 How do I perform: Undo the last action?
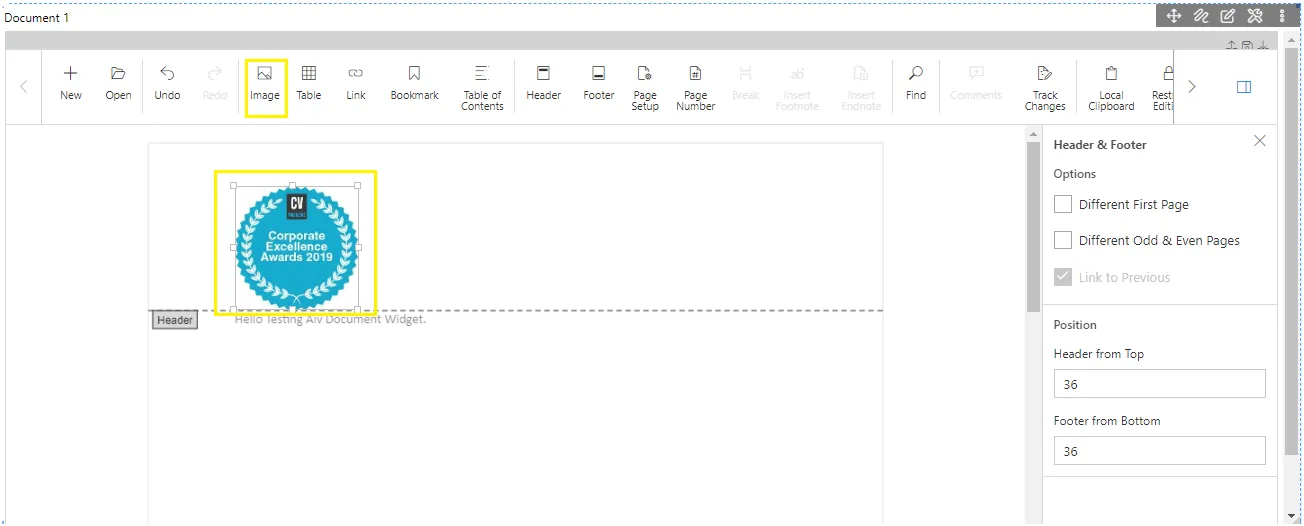[167, 84]
